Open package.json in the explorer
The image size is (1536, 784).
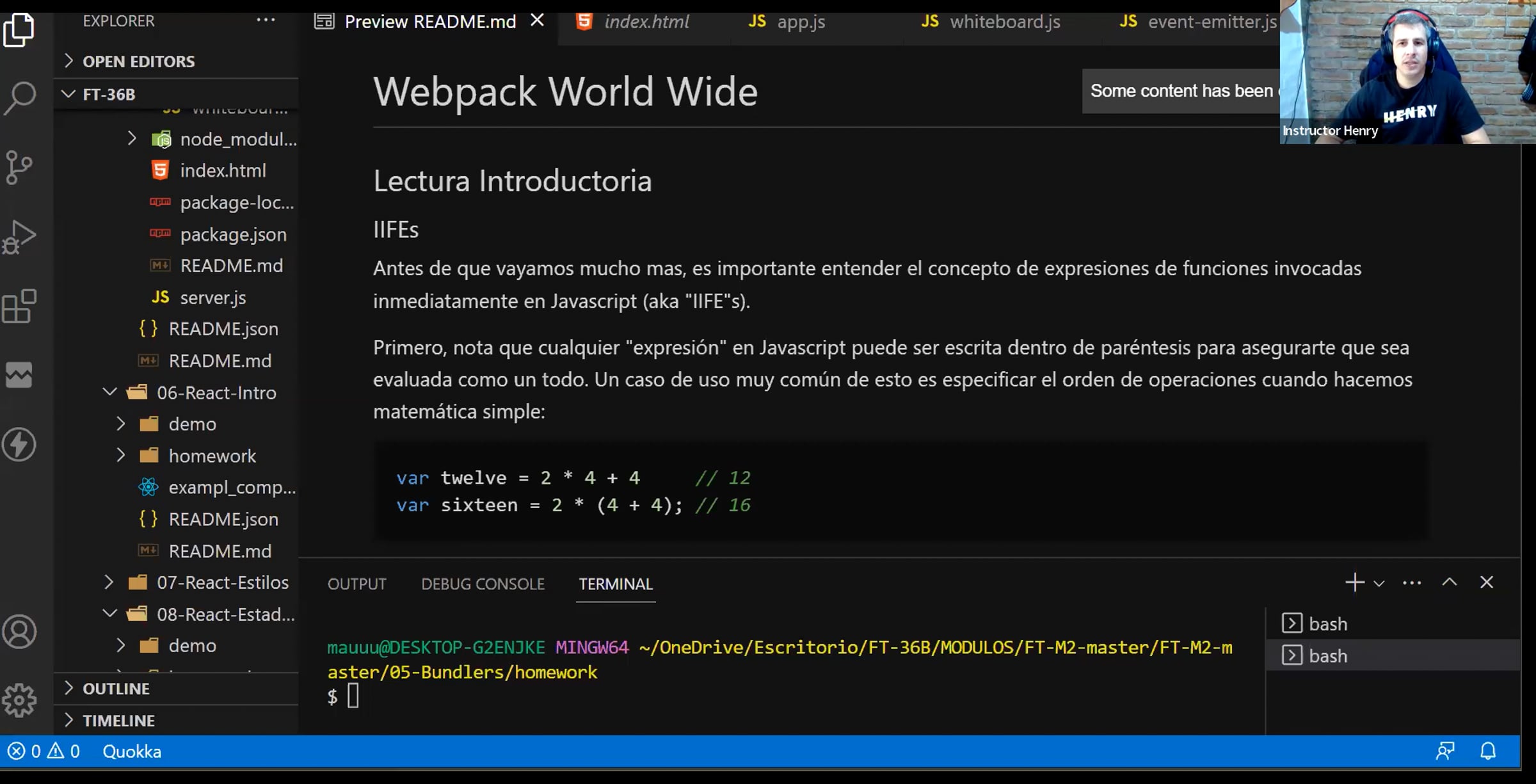[x=233, y=234]
